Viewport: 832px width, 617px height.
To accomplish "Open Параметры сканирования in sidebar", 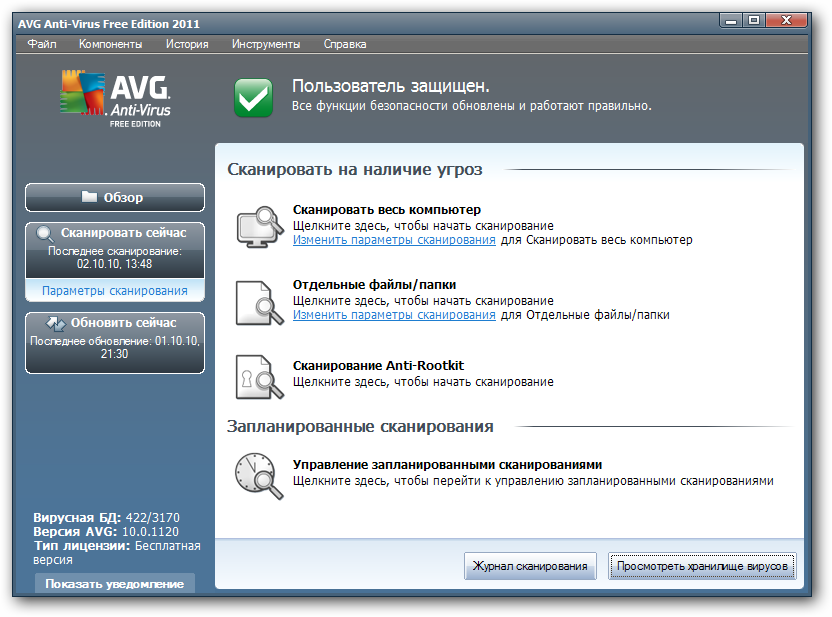I will pyautogui.click(x=115, y=291).
